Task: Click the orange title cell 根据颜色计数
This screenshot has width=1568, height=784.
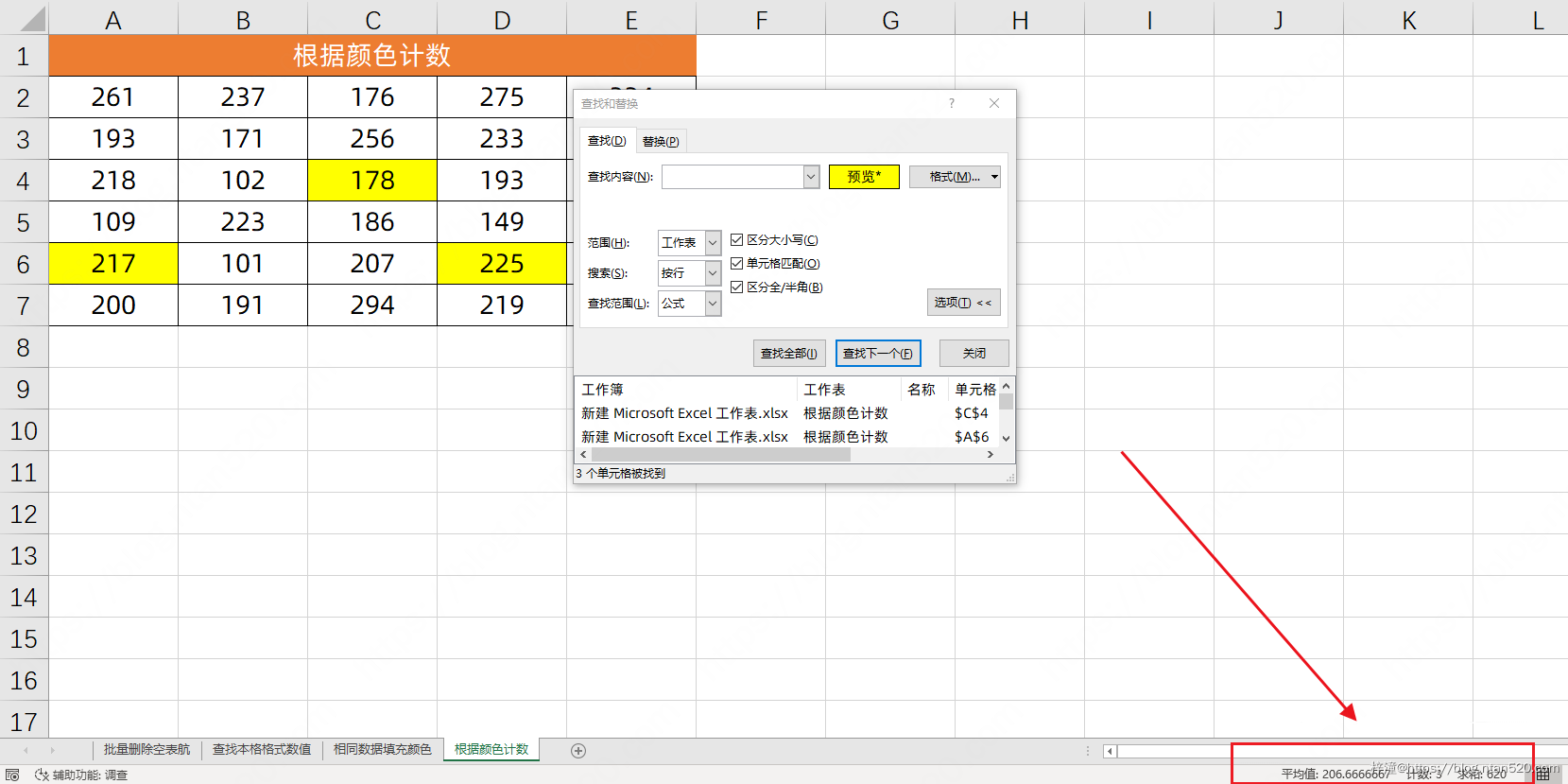Action: pos(372,56)
